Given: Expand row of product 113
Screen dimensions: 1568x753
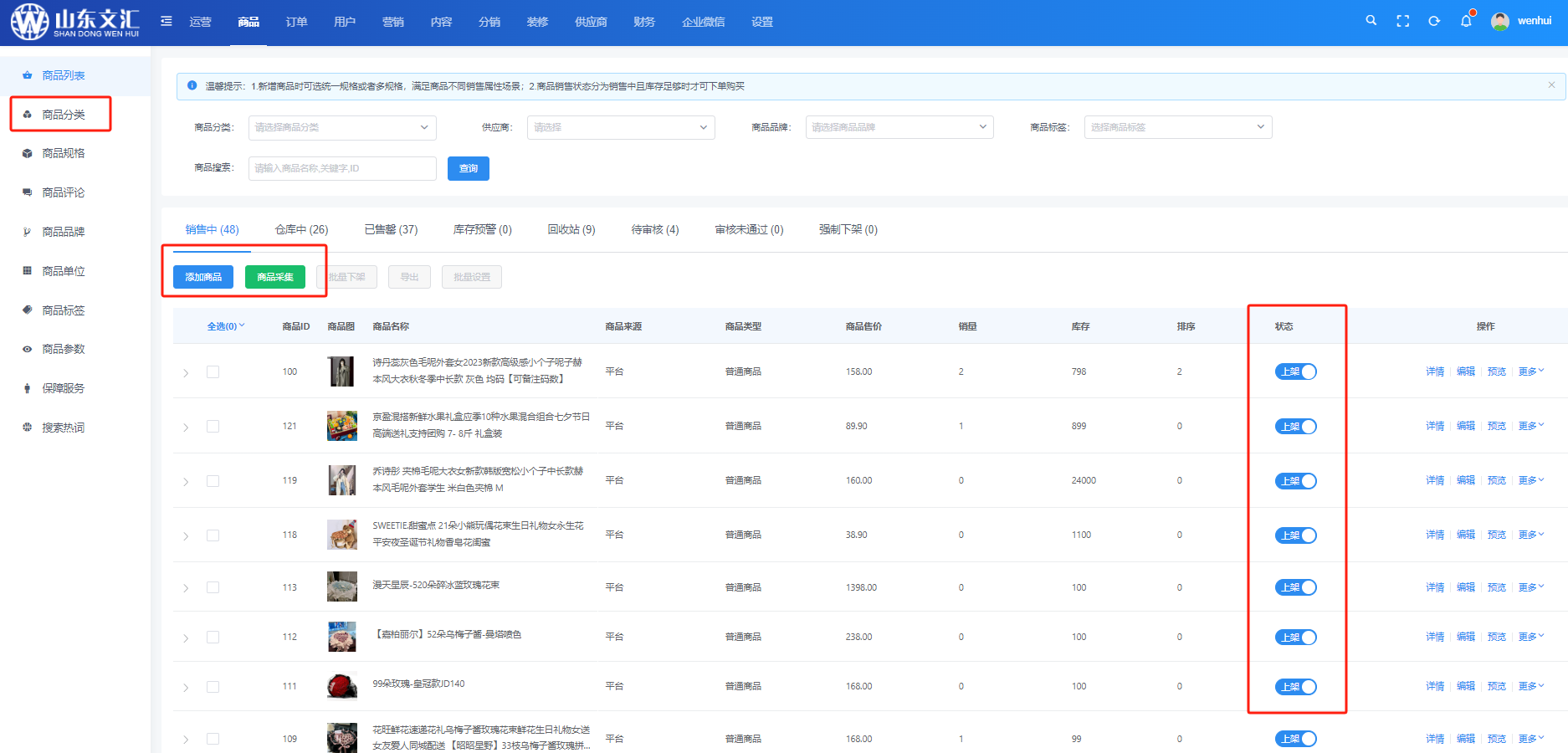Looking at the screenshot, I should (186, 588).
